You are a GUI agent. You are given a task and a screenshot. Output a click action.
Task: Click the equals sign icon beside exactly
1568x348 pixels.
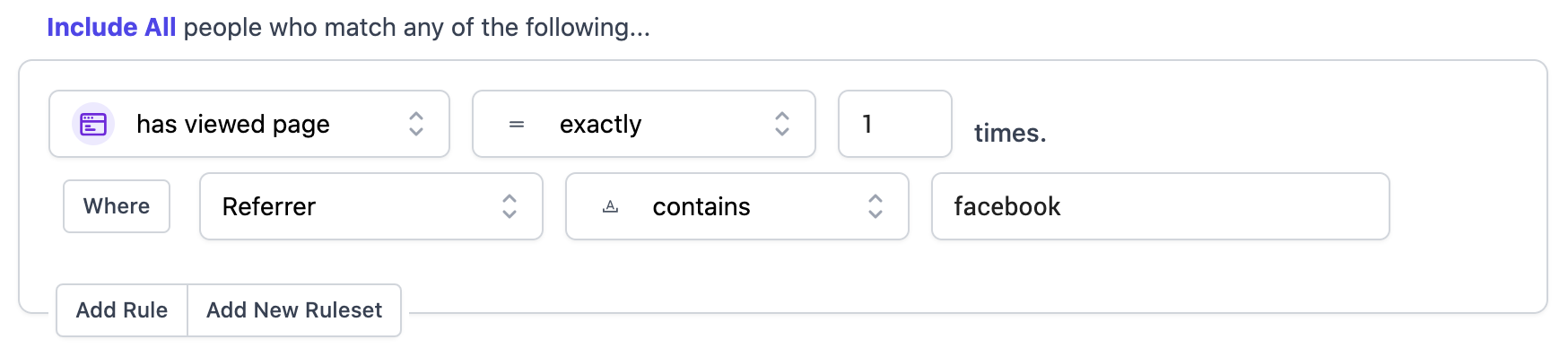[517, 124]
